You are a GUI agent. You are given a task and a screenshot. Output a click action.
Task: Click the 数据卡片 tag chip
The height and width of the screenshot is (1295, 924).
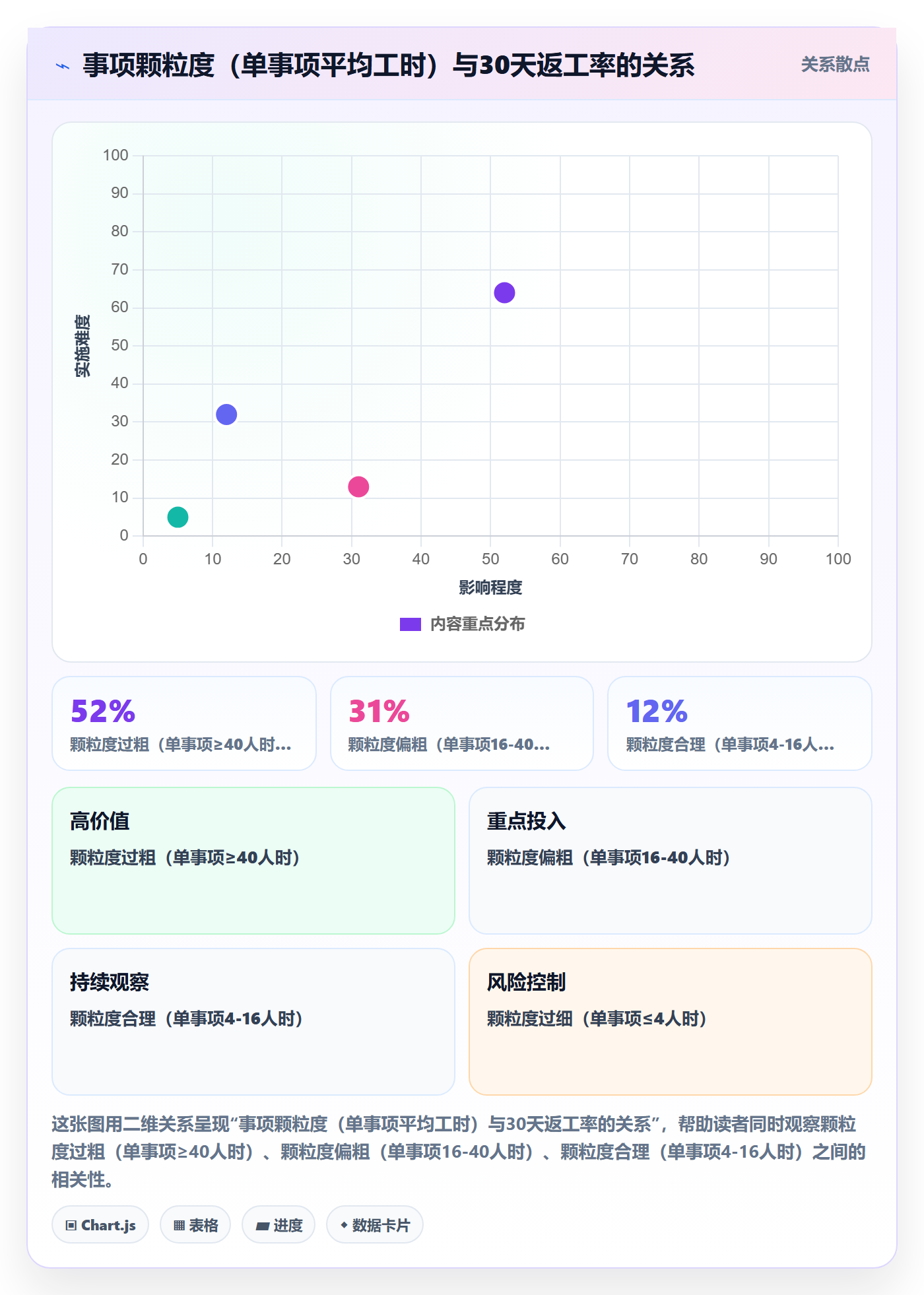click(375, 1225)
